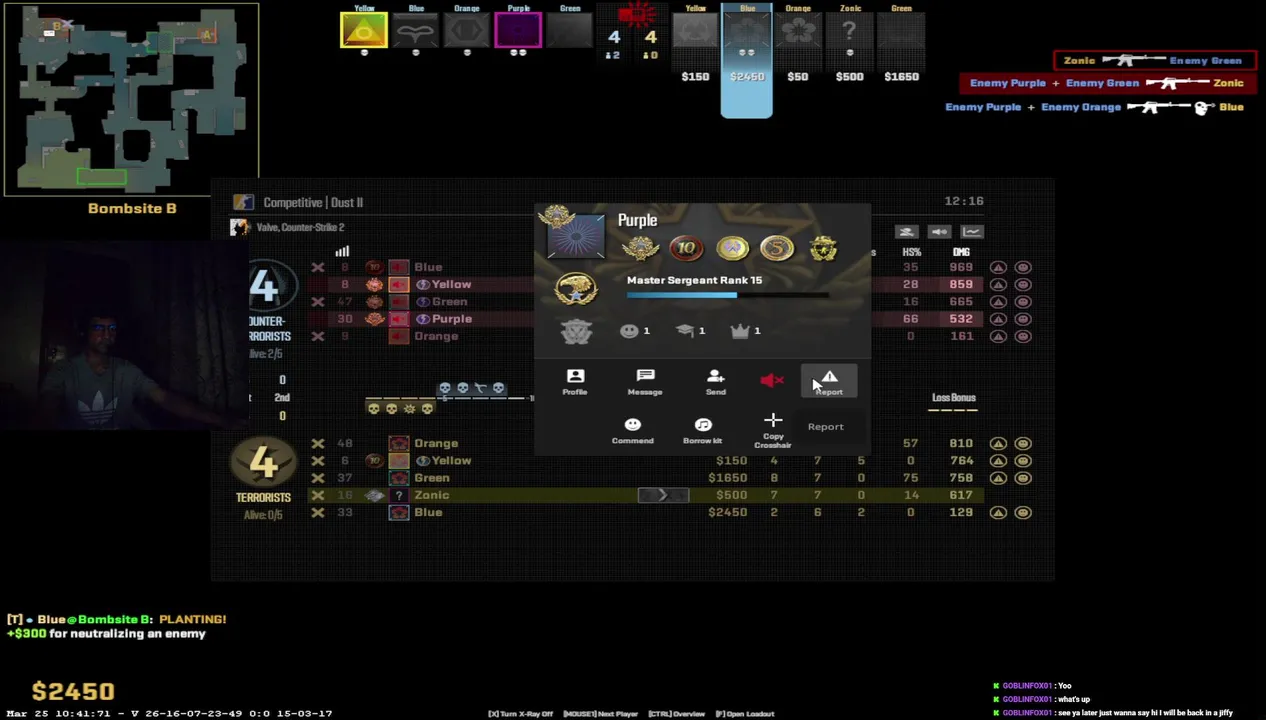This screenshot has width=1266, height=720.
Task: Click the ping signal bars column icon
Action: click(x=342, y=251)
